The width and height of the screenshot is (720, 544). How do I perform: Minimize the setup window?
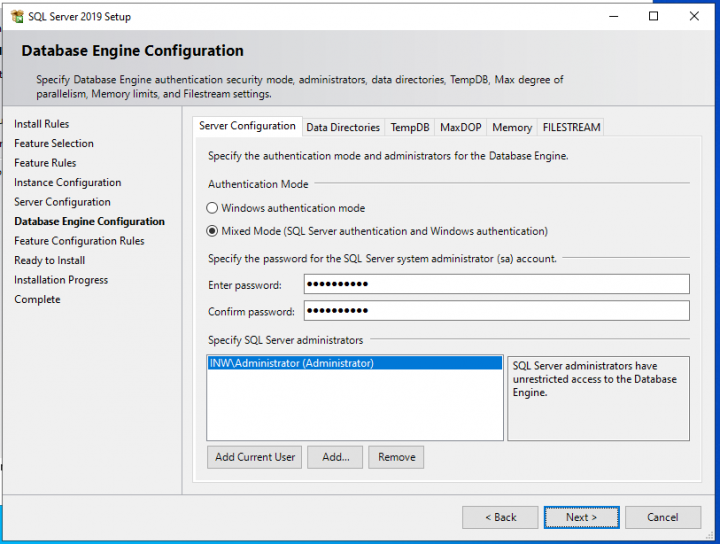(x=613, y=17)
